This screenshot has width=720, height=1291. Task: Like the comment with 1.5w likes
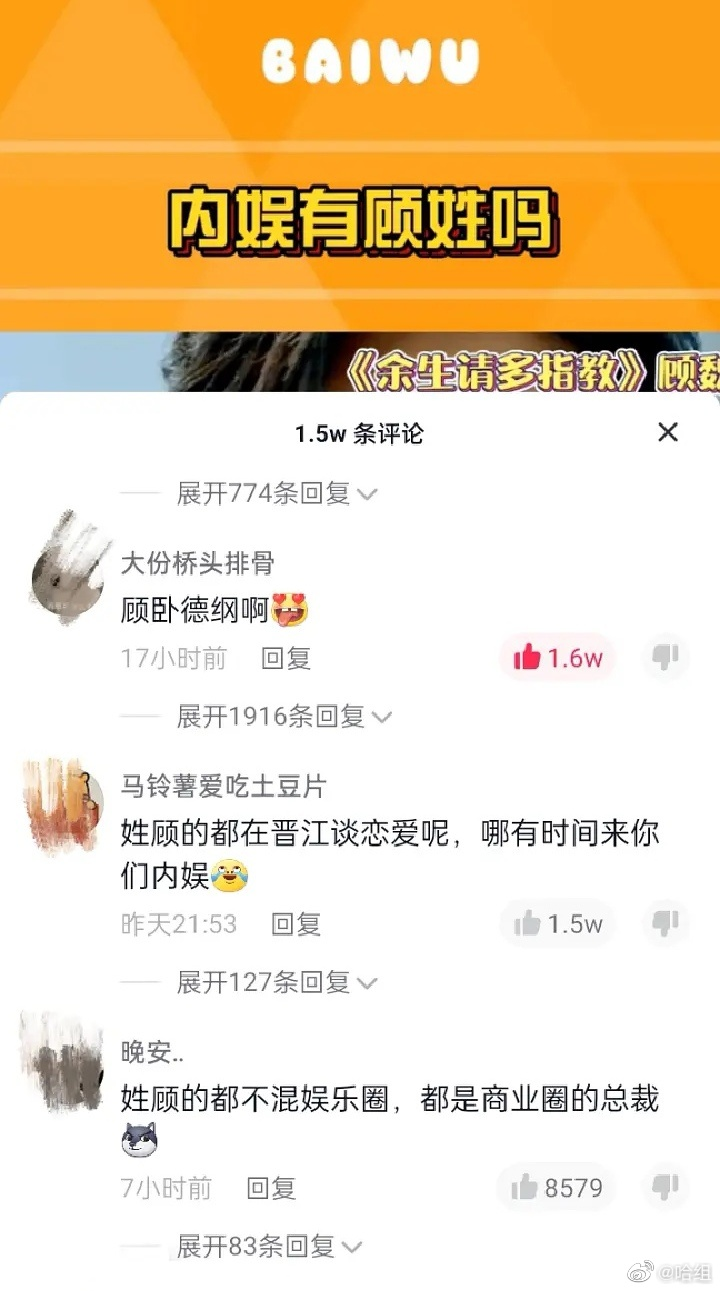557,923
